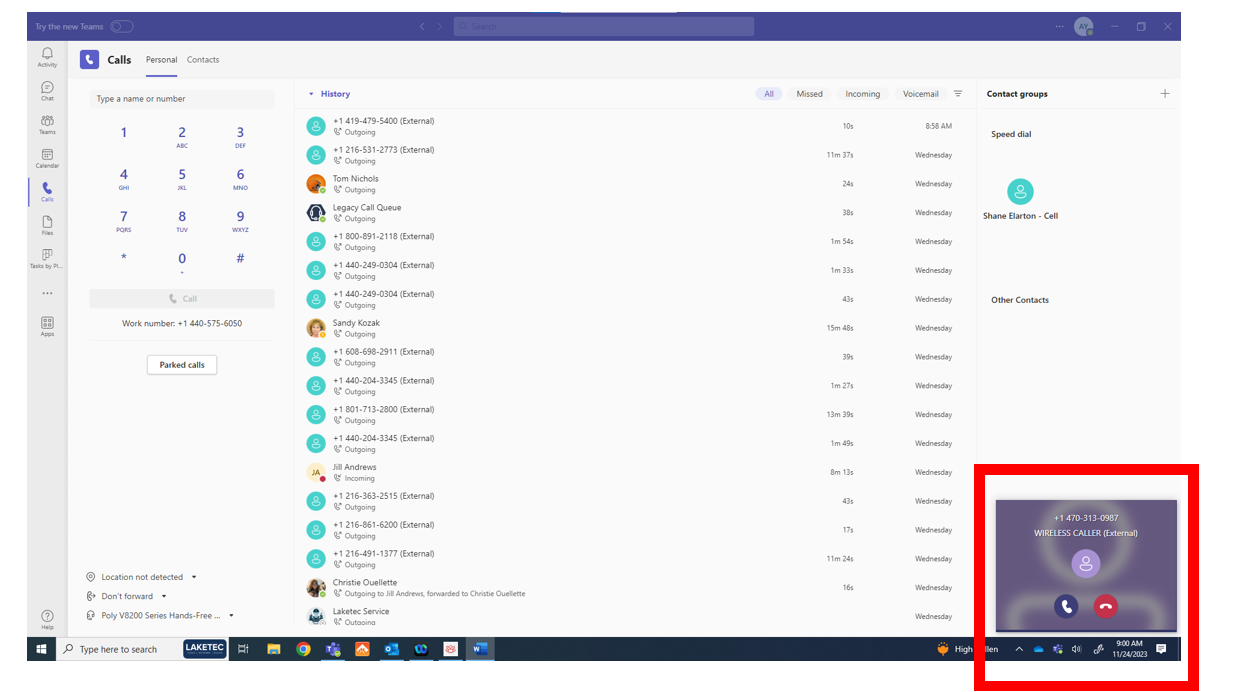Screen dimensions: 1237x692
Task: Select the Calls icon in the sidebar
Action: pos(47,192)
